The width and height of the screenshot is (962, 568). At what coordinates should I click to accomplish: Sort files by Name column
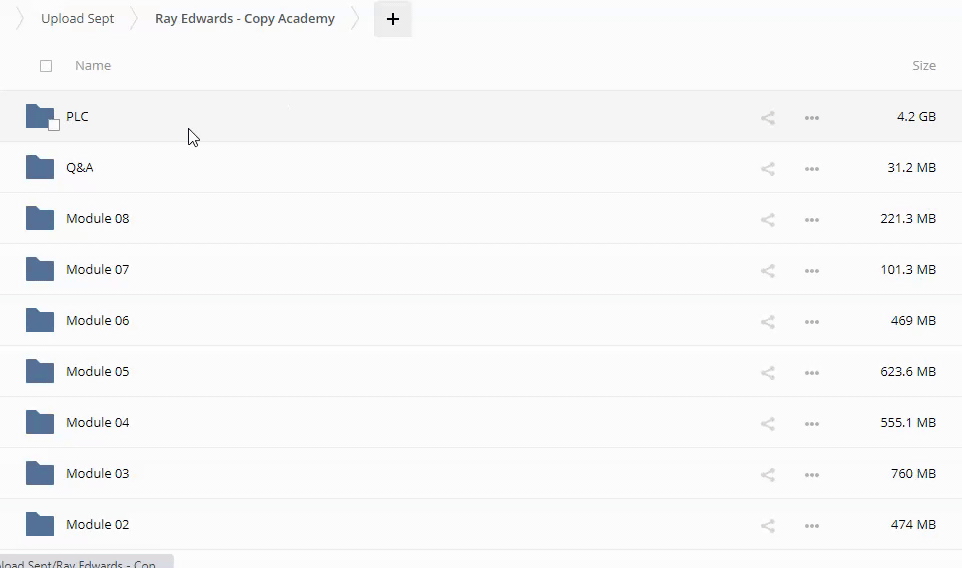click(93, 66)
